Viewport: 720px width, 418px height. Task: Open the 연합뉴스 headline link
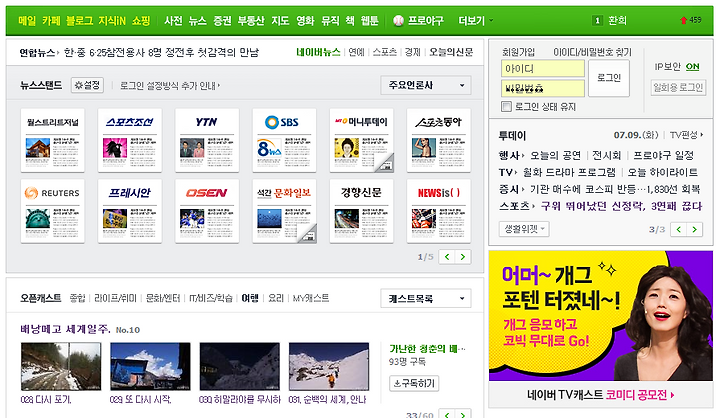pos(161,52)
